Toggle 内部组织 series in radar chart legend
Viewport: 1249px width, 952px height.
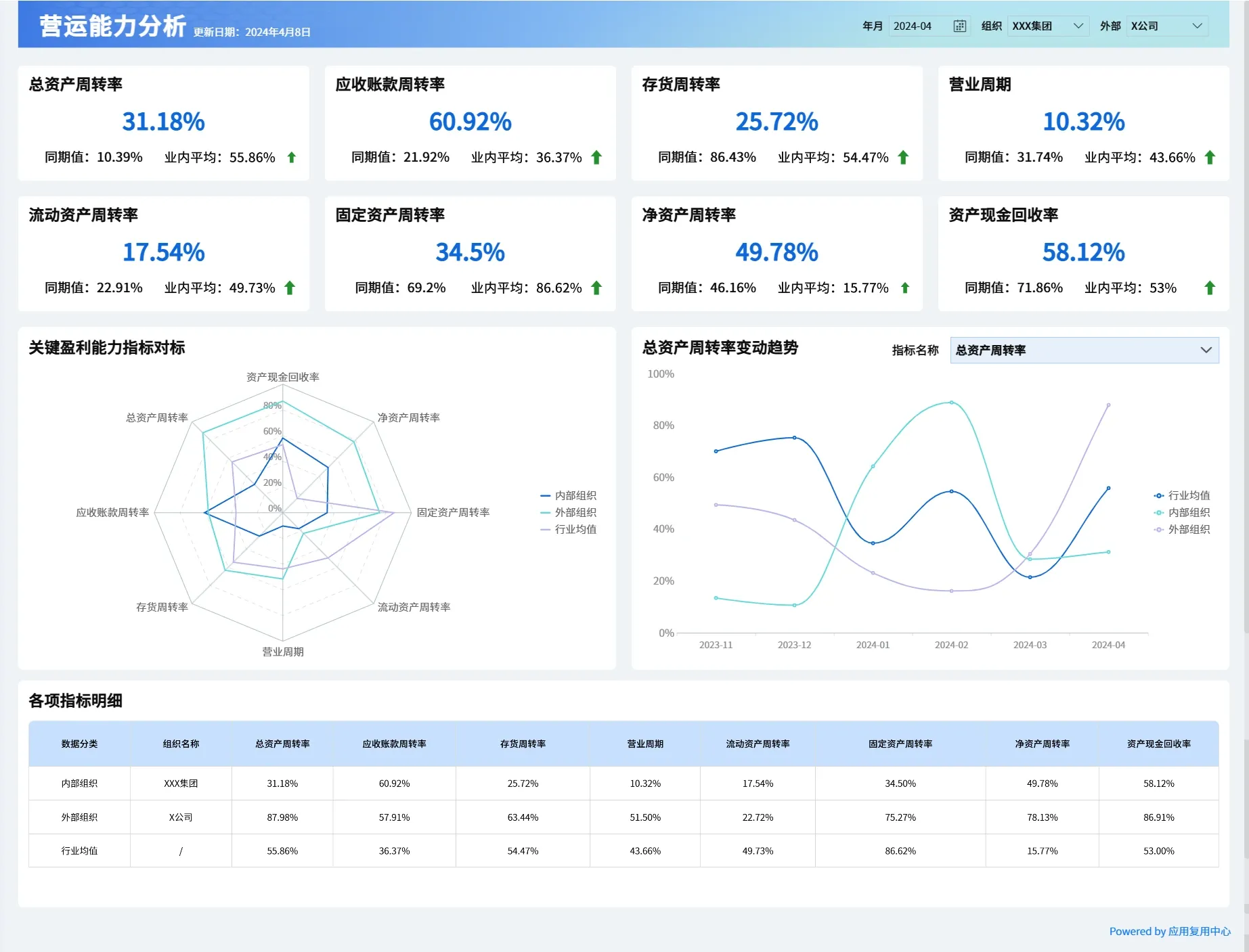click(569, 496)
